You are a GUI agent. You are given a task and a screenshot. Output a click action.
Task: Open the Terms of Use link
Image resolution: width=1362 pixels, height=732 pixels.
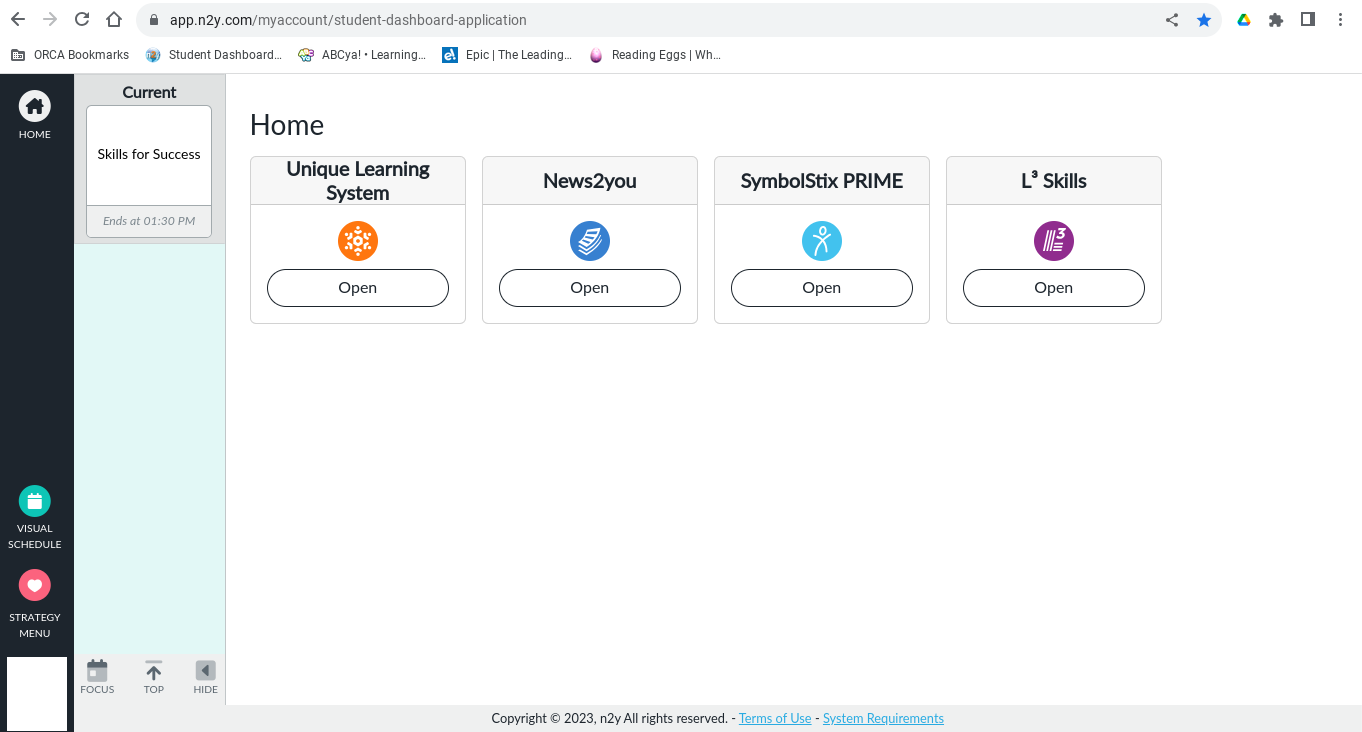(775, 718)
